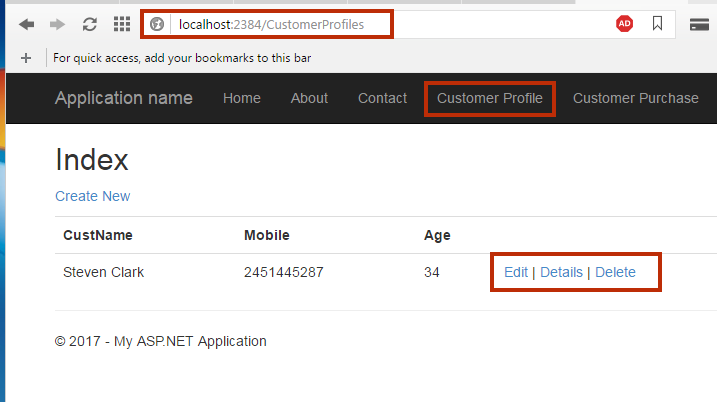Open the Customer Purchase menu item
Viewport: 717px width, 402px height.
point(636,98)
